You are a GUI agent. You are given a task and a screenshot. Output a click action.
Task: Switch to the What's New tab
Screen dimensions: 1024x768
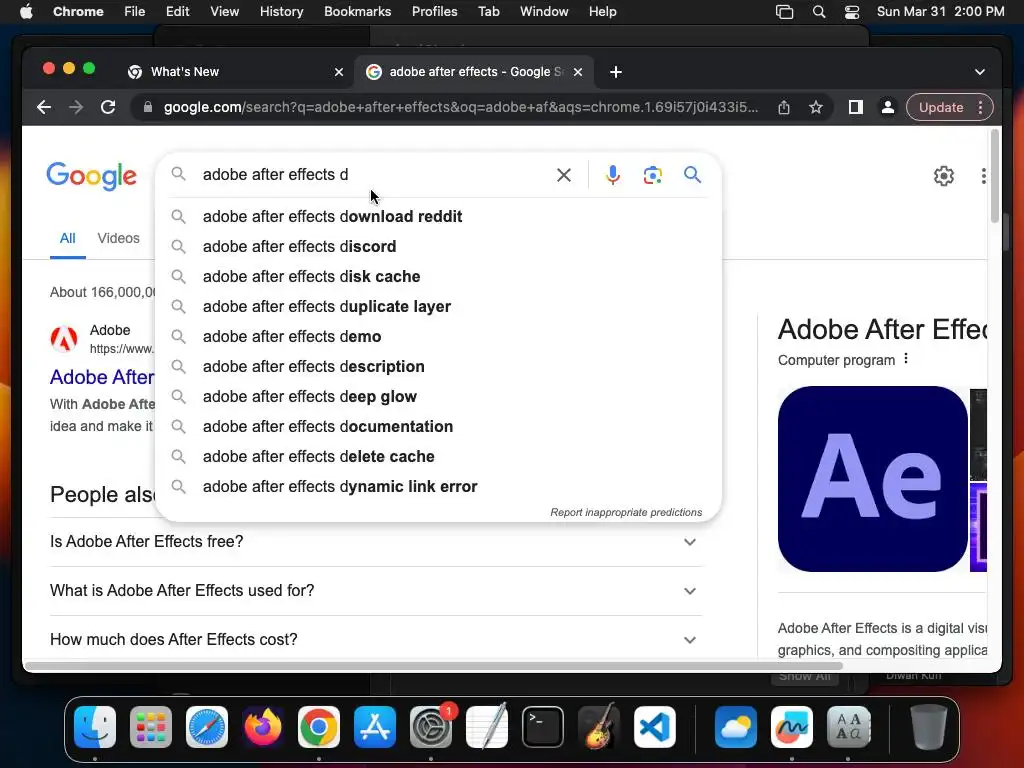[235, 72]
